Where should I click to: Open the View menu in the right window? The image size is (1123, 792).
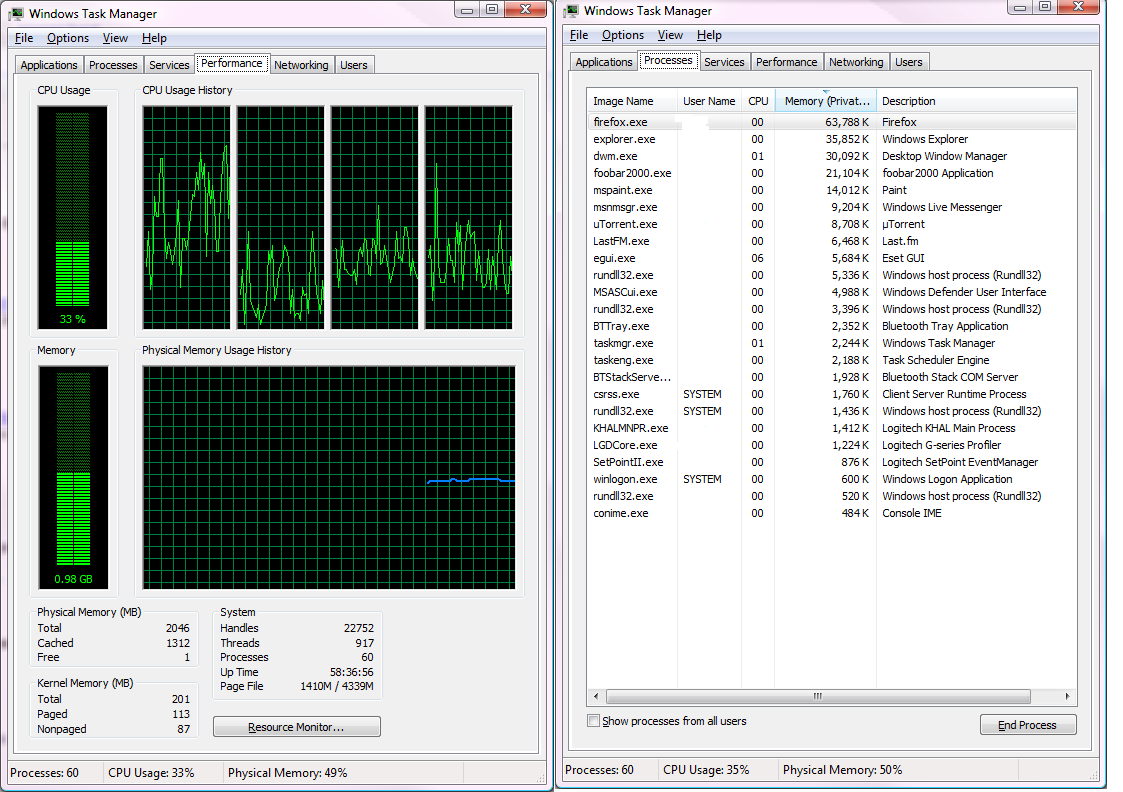point(669,35)
